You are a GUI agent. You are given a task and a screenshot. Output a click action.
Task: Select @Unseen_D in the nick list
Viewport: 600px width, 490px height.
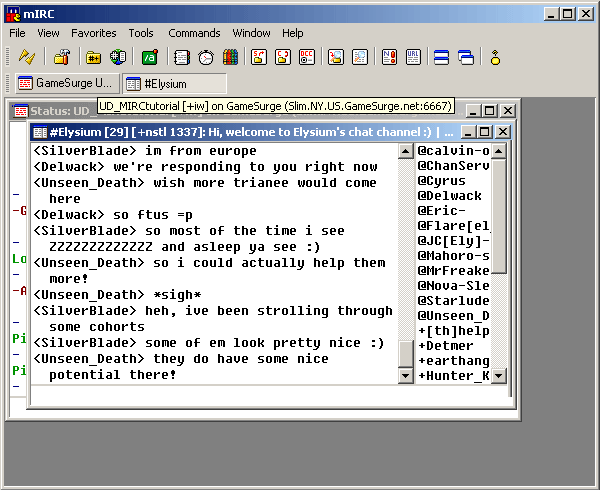(x=453, y=316)
